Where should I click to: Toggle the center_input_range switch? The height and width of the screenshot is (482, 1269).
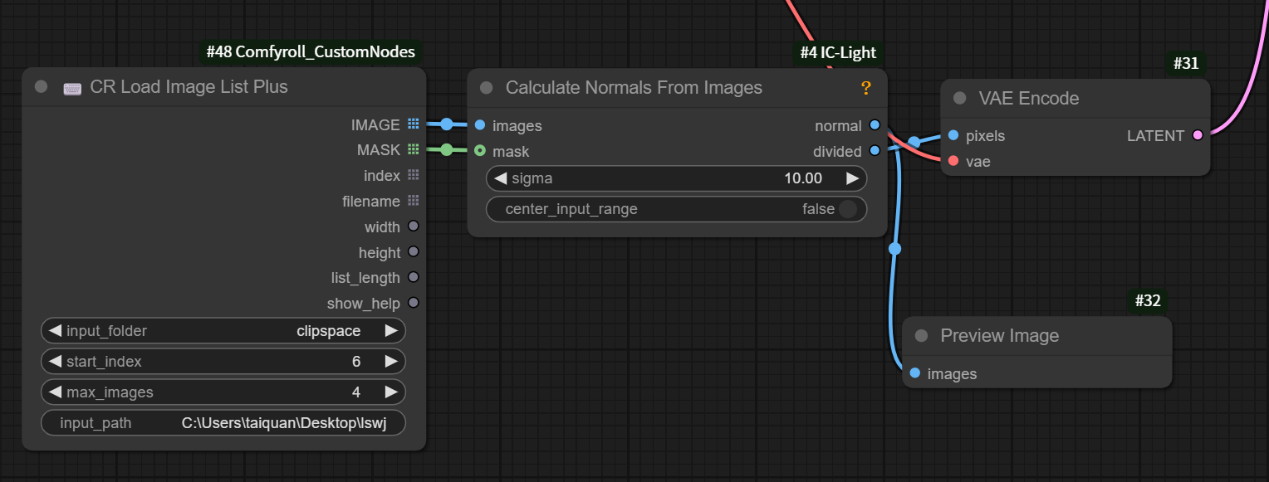pos(847,209)
